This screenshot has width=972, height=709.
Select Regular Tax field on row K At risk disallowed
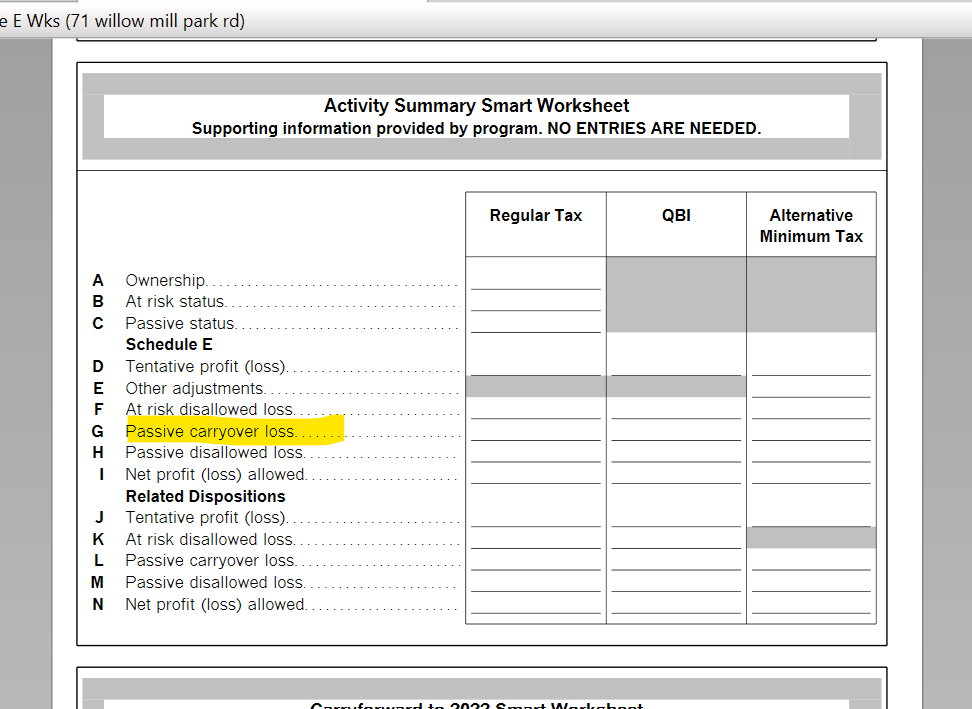536,539
